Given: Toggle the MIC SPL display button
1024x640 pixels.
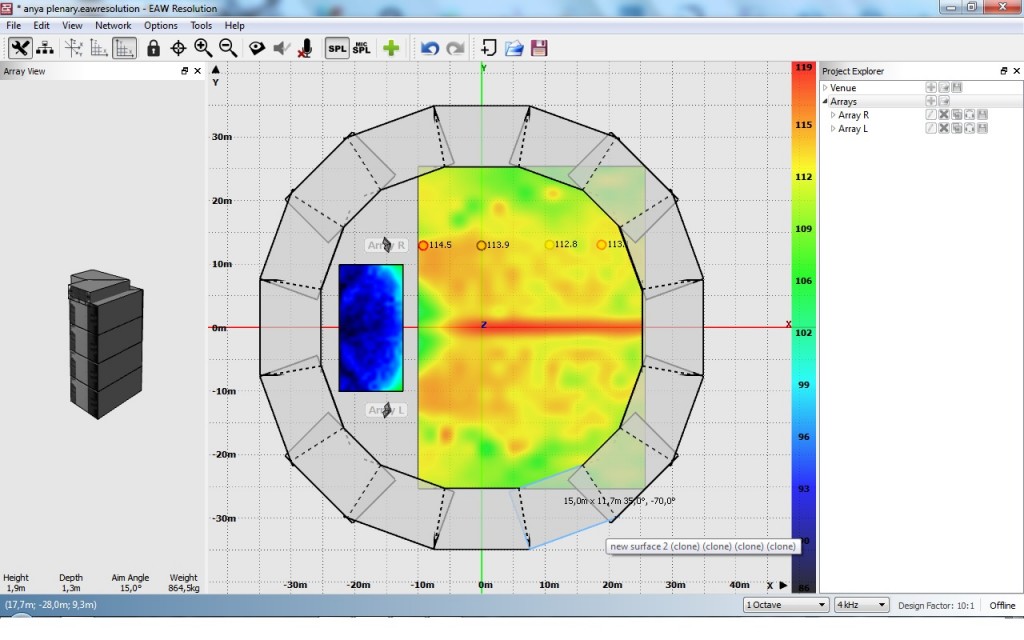Looking at the screenshot, I should tap(361, 48).
